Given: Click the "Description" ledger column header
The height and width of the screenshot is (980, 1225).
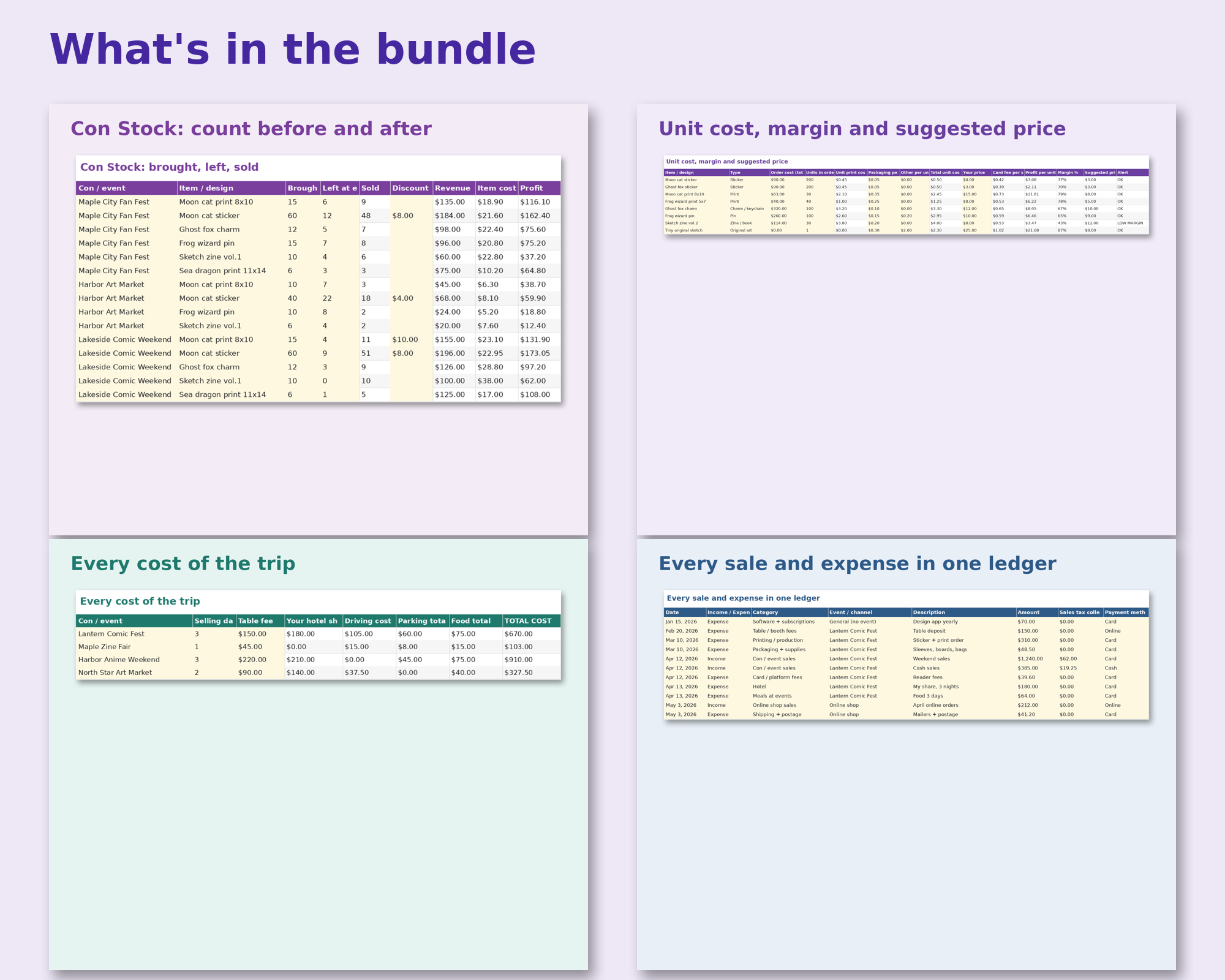Looking at the screenshot, I should [x=963, y=612].
